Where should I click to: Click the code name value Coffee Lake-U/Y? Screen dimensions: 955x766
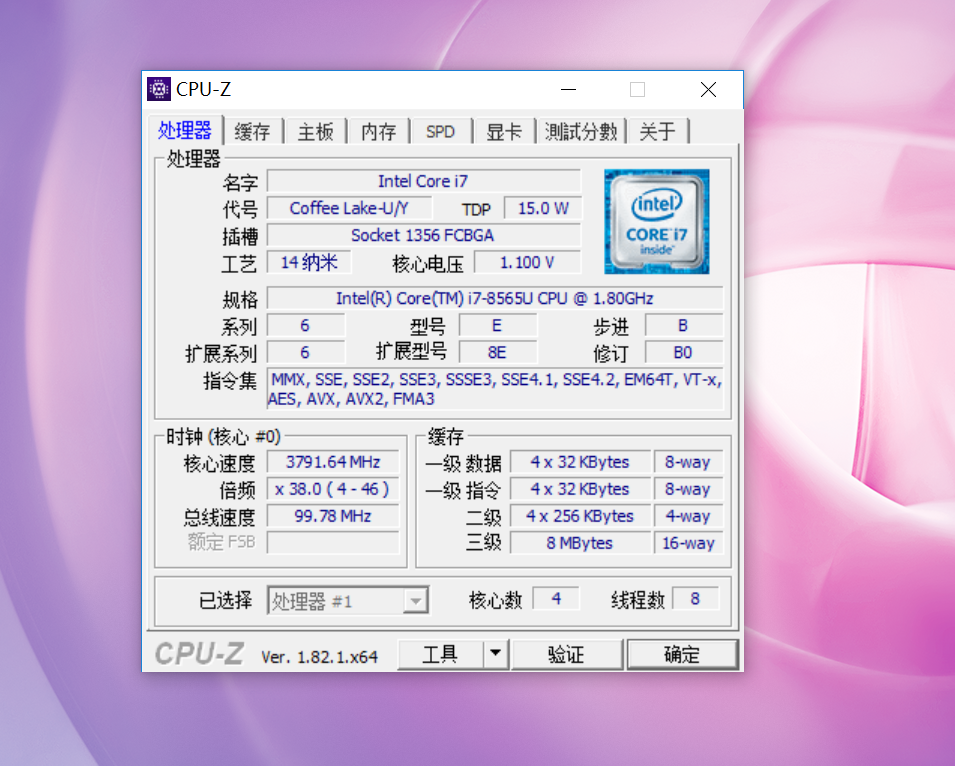point(350,208)
